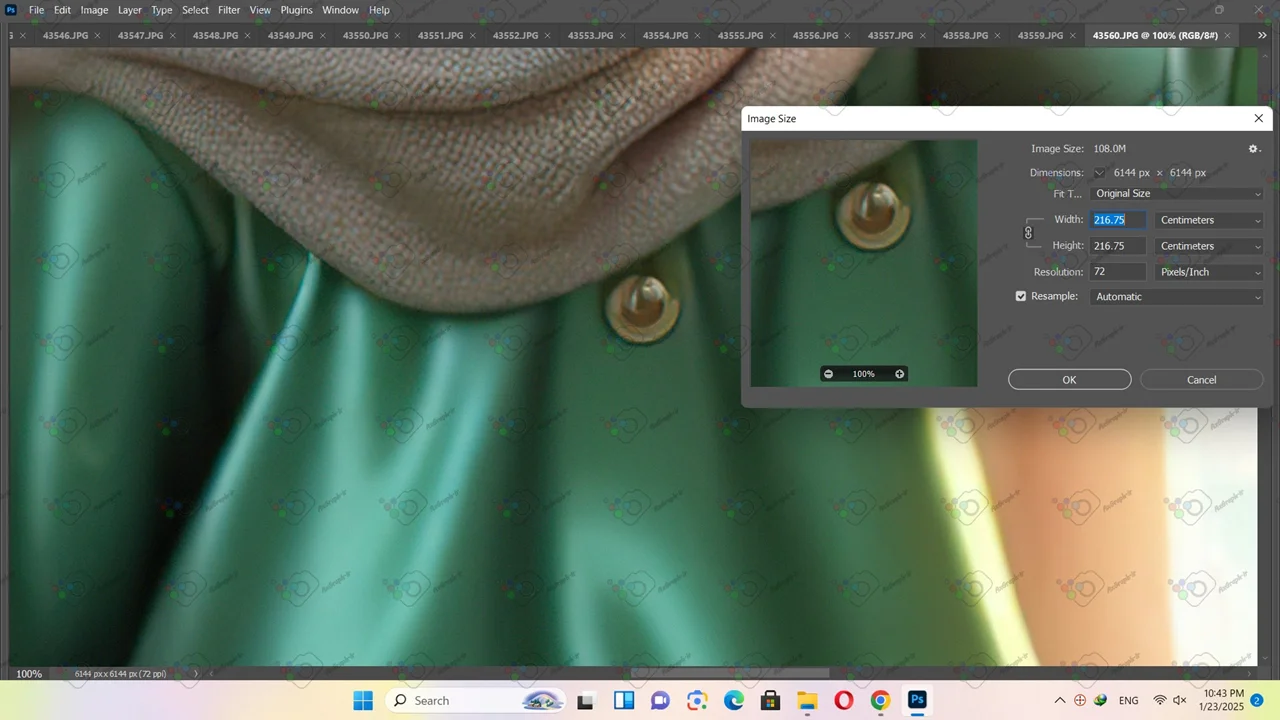Click OK in the Image Size dialog

(1069, 380)
